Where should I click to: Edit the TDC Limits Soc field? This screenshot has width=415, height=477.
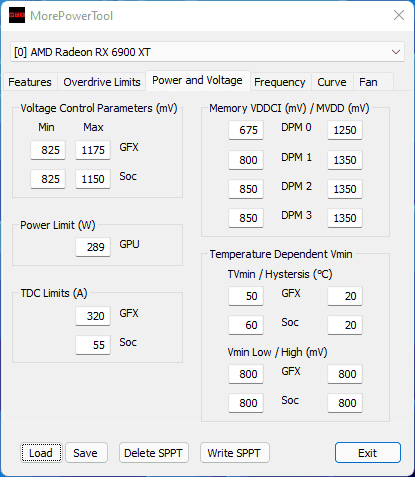pyautogui.click(x=93, y=345)
